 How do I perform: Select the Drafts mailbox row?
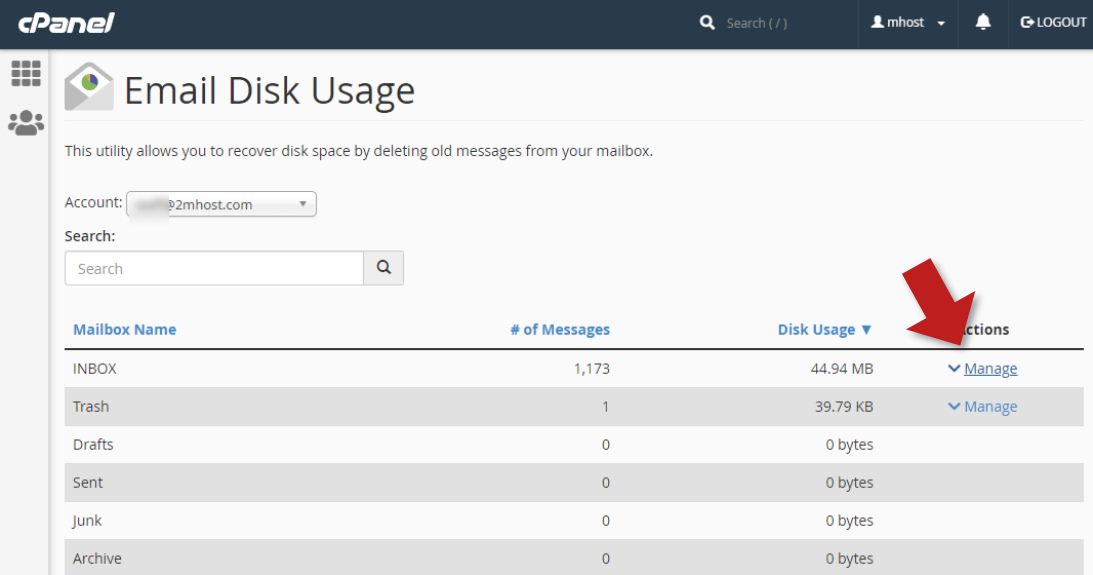tap(94, 445)
